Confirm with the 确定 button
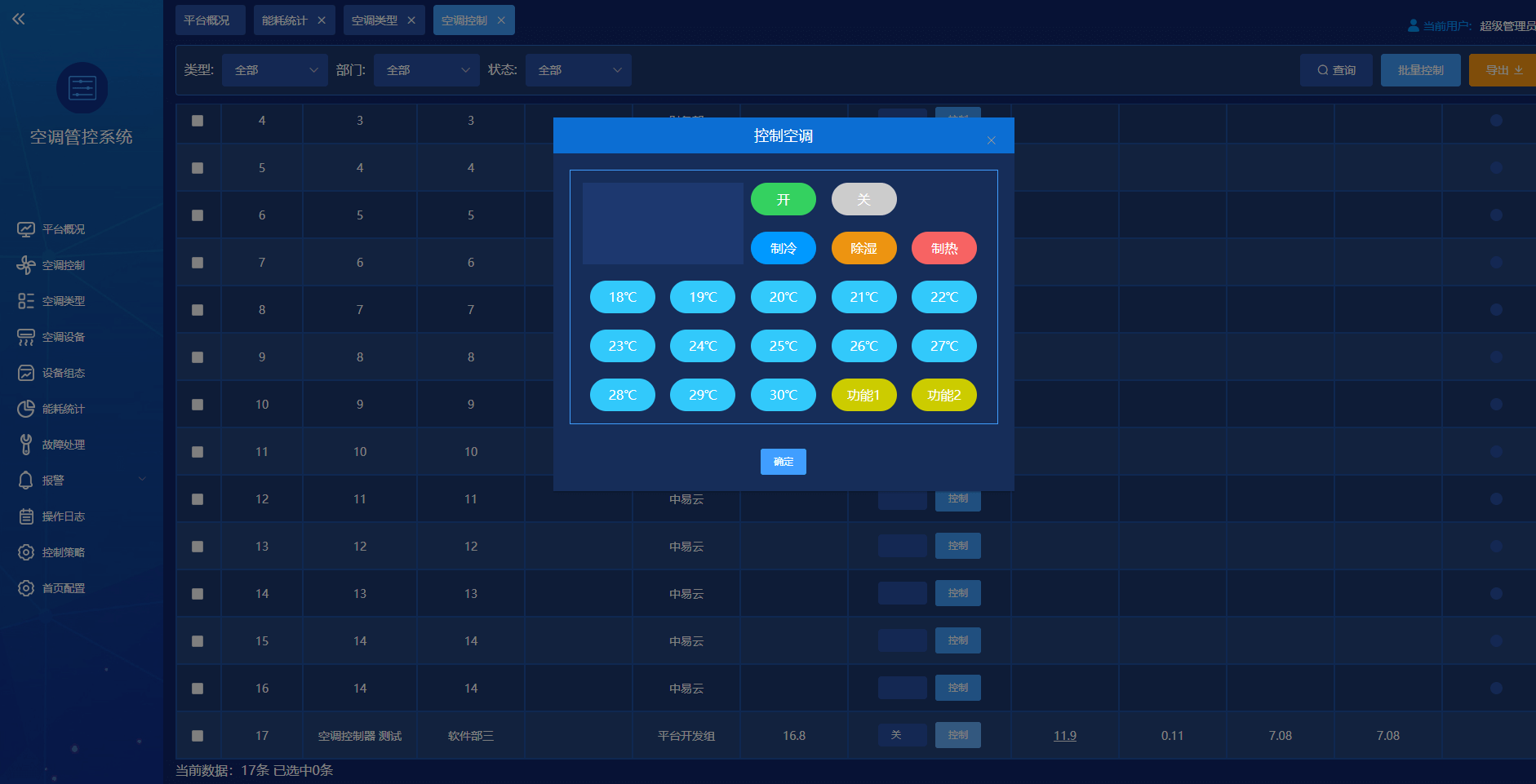The width and height of the screenshot is (1536, 784). click(x=784, y=462)
